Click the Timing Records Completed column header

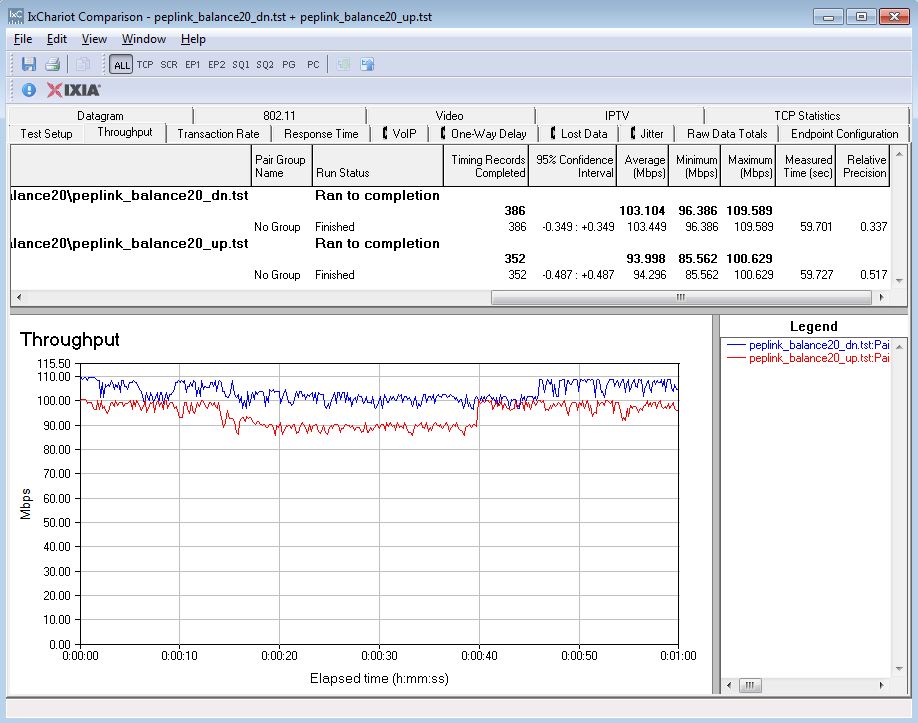tap(486, 166)
